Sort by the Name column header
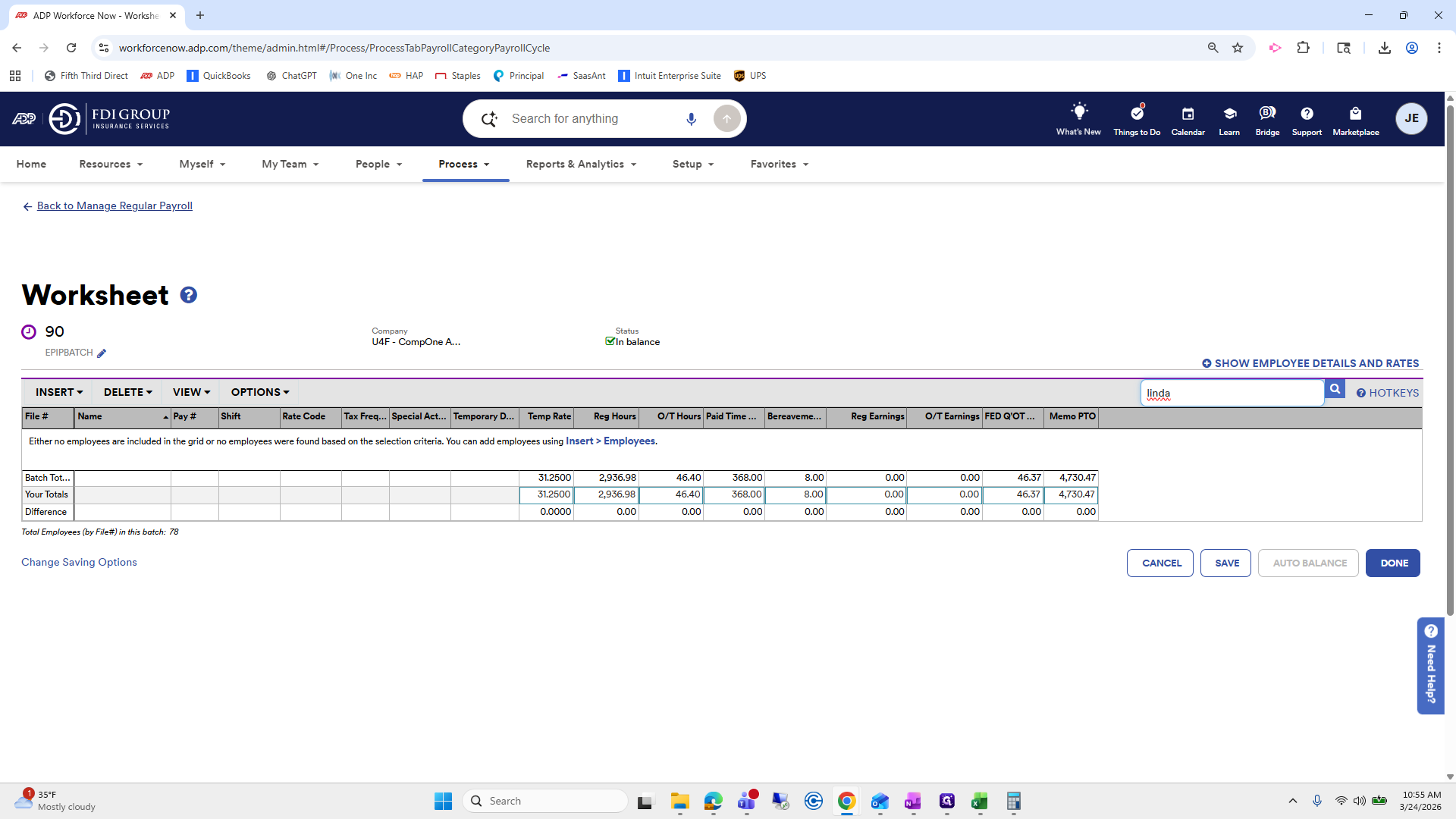This screenshot has width=1456, height=819. pos(122,416)
